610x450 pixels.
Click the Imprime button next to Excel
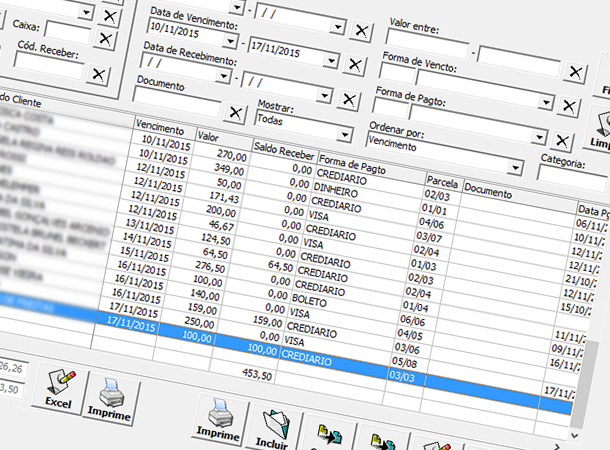pos(111,400)
